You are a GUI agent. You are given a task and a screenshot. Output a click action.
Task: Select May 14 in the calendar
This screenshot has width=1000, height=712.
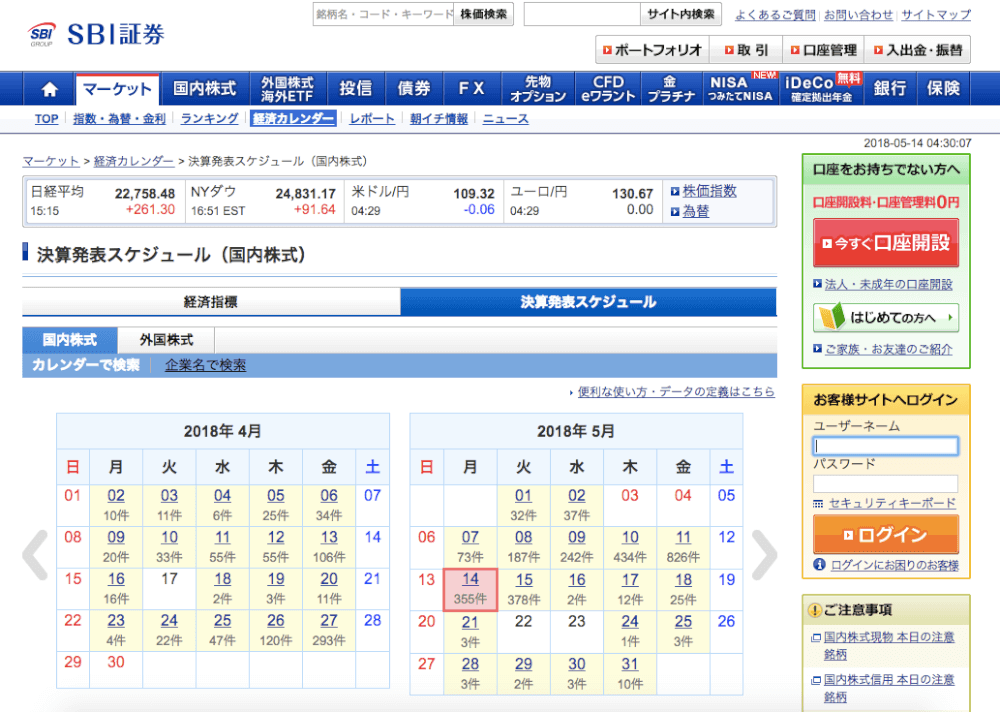point(470,590)
